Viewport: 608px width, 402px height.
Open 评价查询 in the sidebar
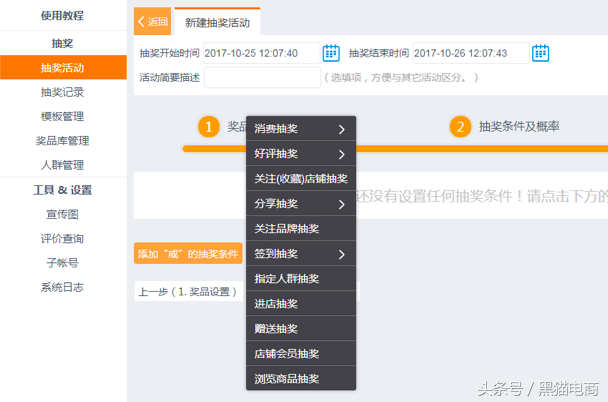click(x=62, y=239)
